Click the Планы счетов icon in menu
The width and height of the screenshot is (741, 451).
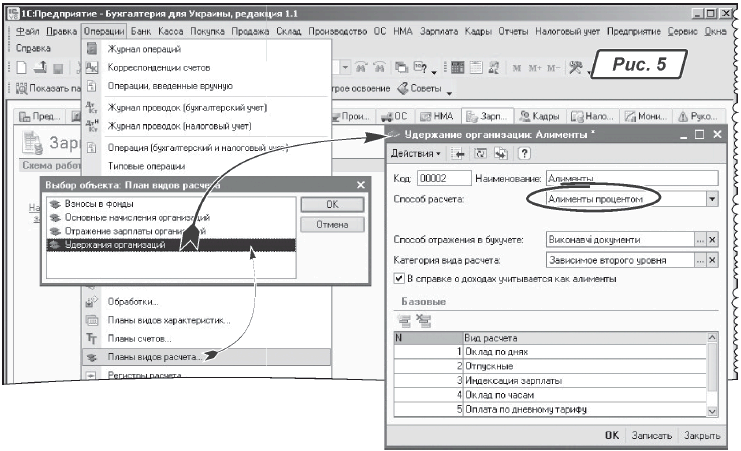91,338
